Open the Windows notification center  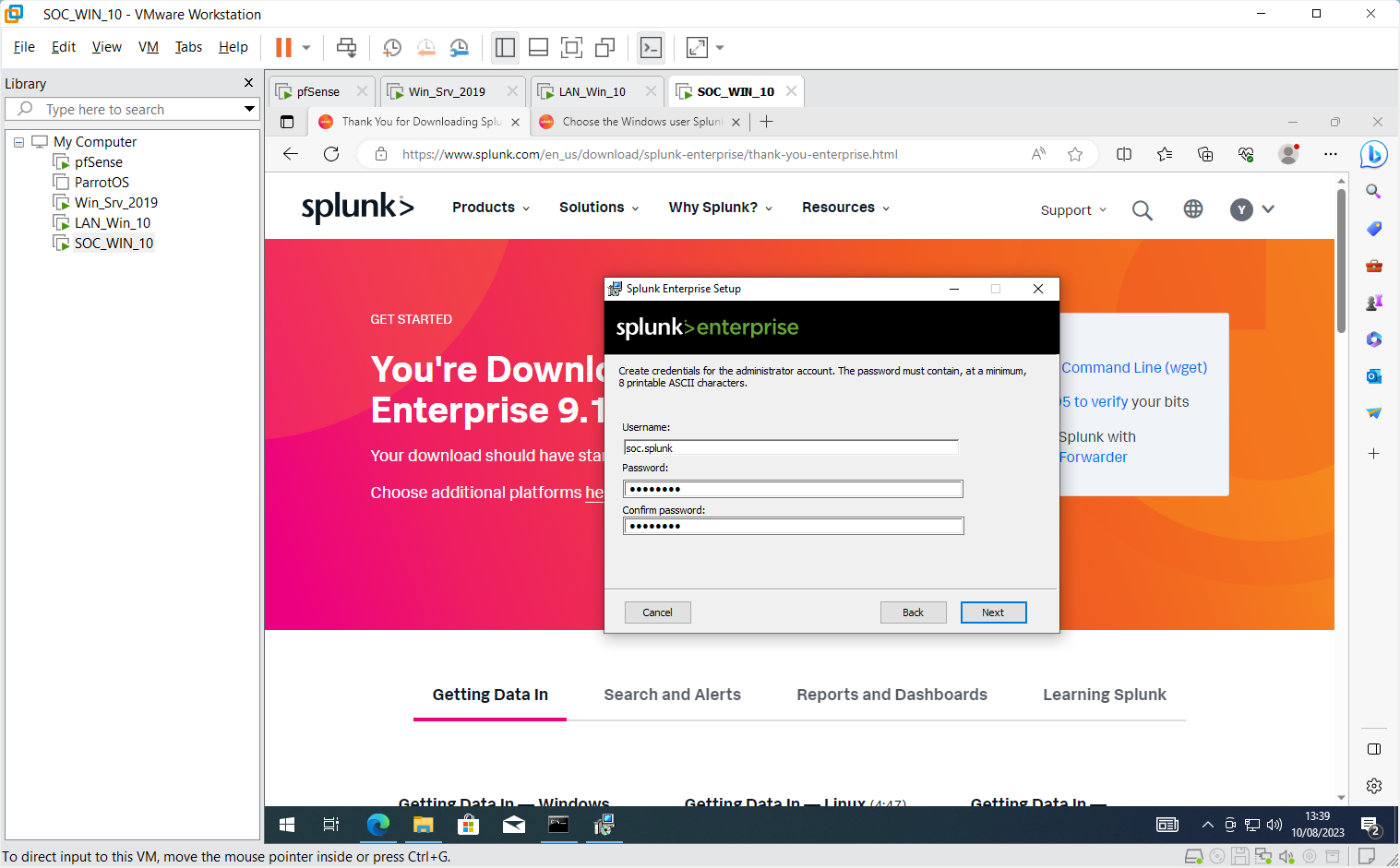coord(1370,825)
